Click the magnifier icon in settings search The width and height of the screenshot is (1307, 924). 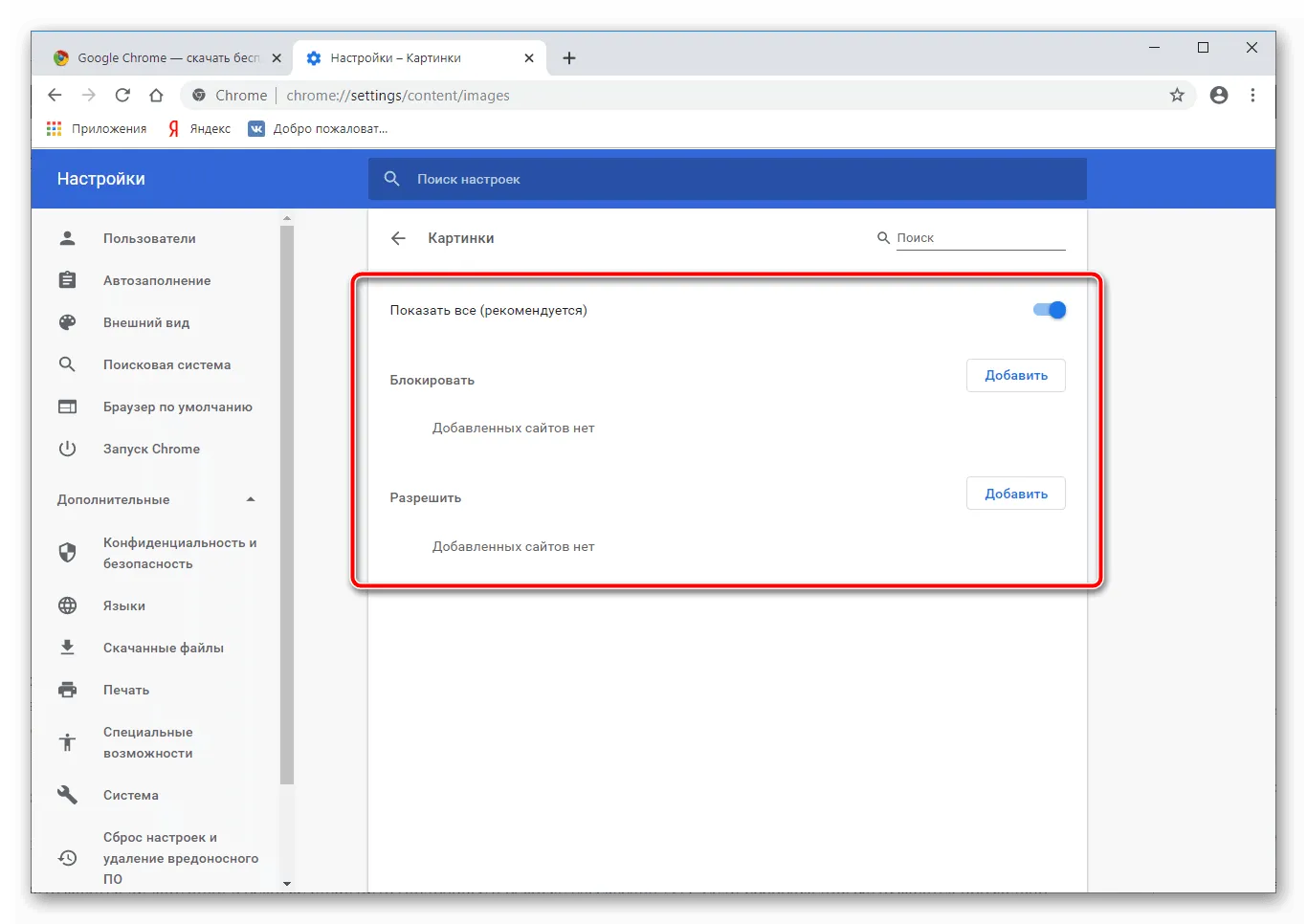click(391, 179)
